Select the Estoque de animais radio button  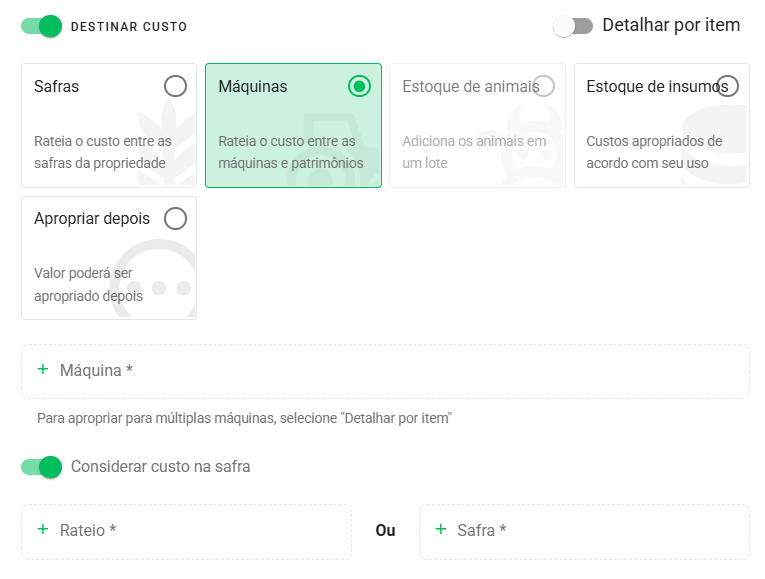click(x=544, y=86)
